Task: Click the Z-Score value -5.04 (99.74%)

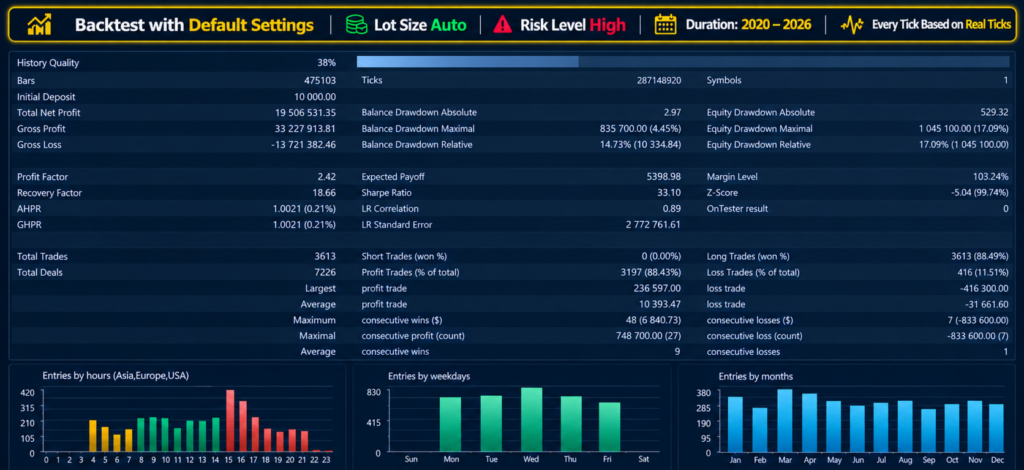Action: click(980, 193)
